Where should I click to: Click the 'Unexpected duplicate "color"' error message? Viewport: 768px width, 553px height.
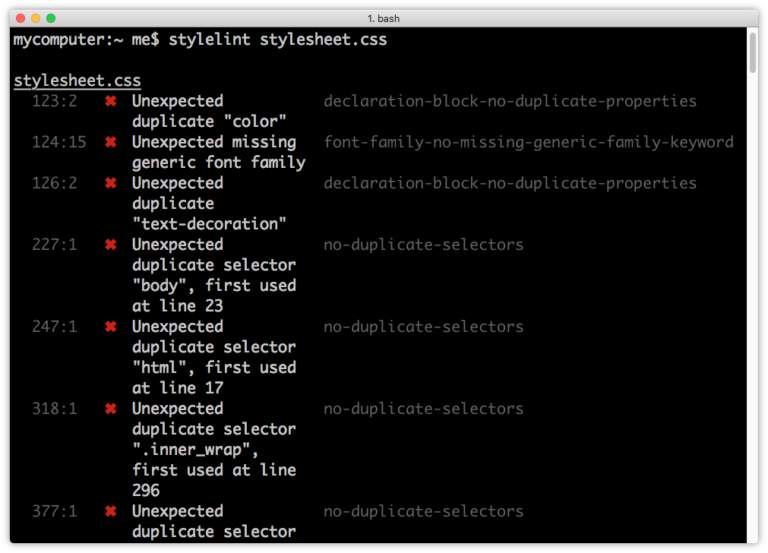[210, 111]
